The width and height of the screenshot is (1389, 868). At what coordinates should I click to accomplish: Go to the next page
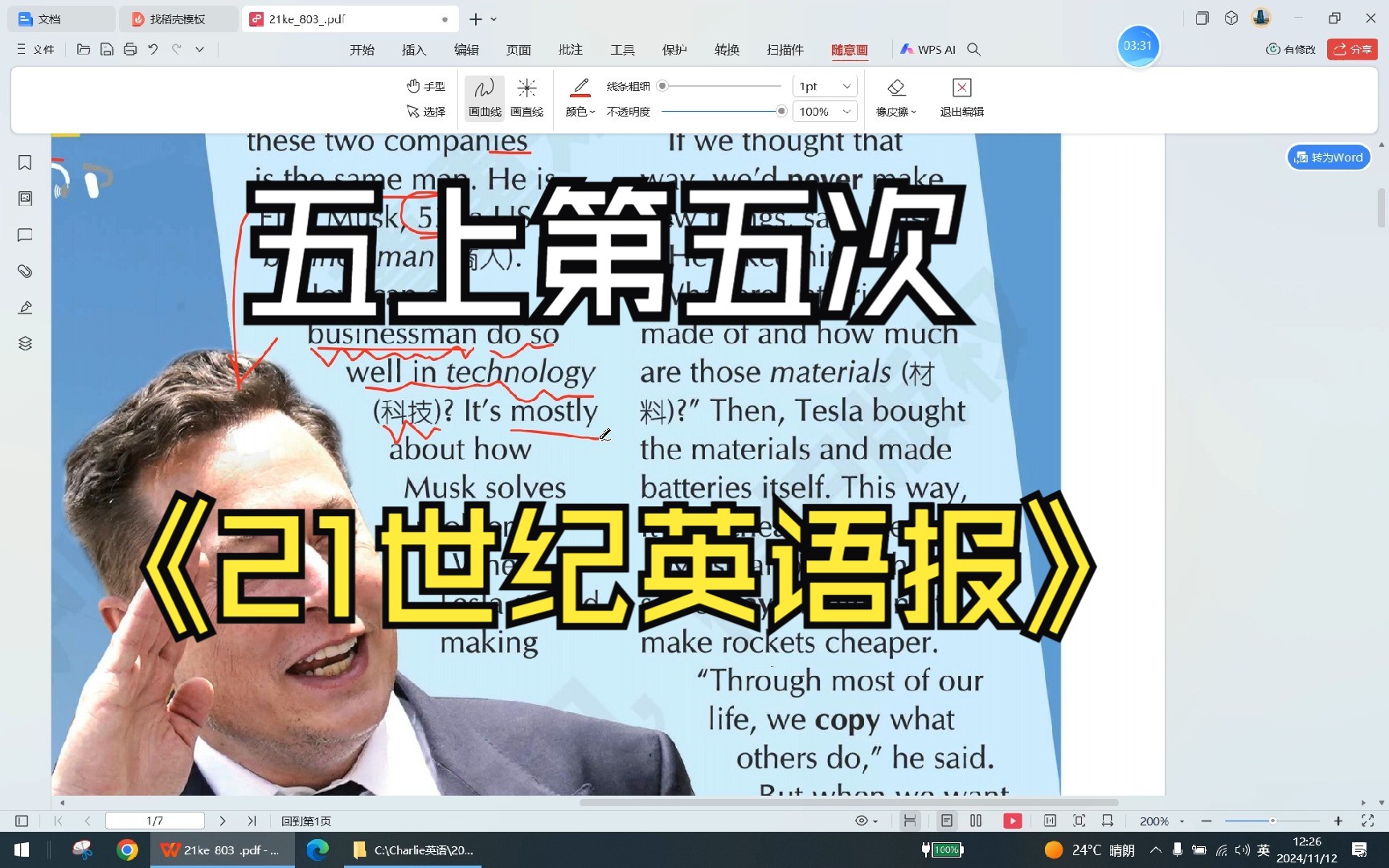click(223, 821)
